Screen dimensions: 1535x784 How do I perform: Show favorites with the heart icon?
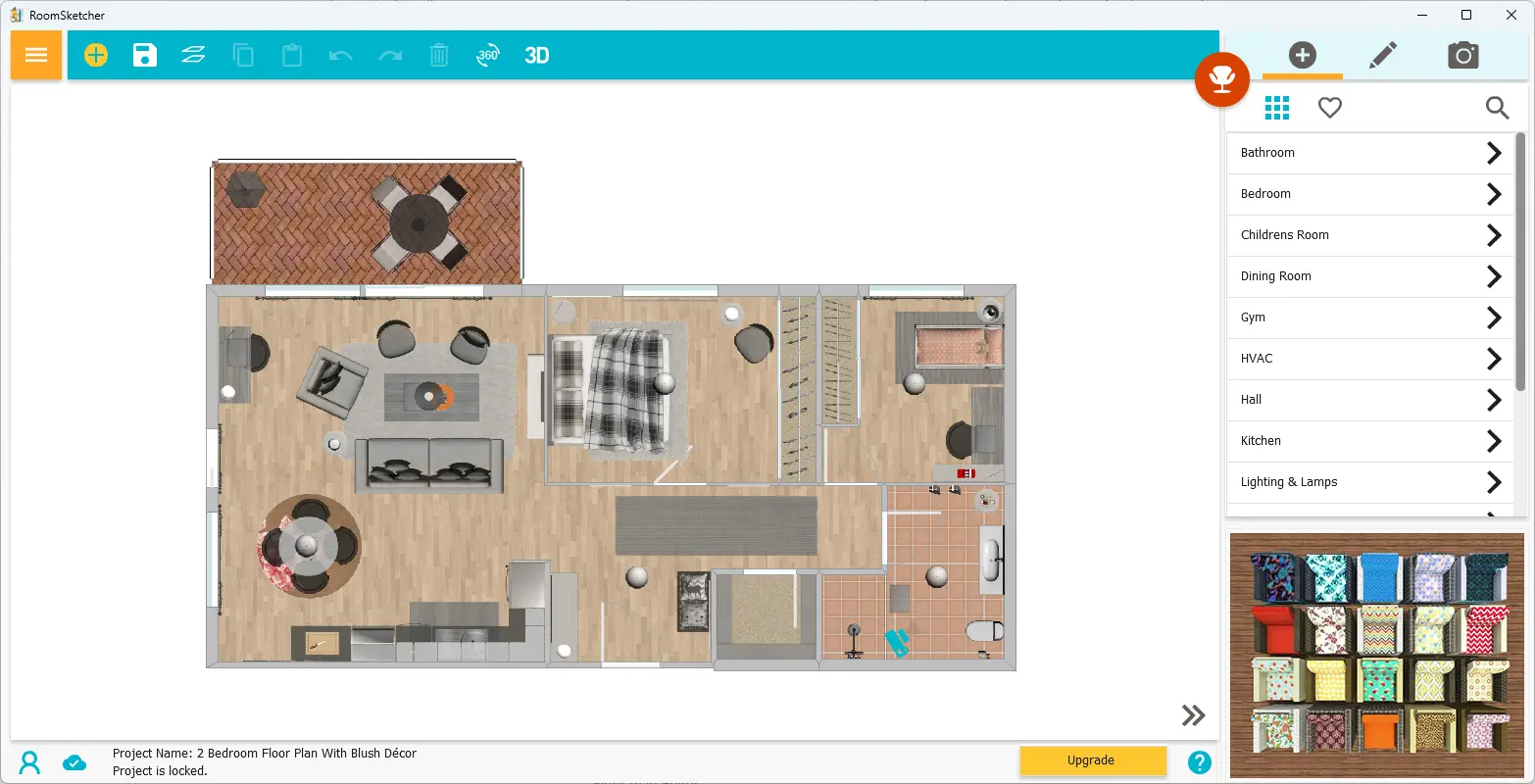1330,108
